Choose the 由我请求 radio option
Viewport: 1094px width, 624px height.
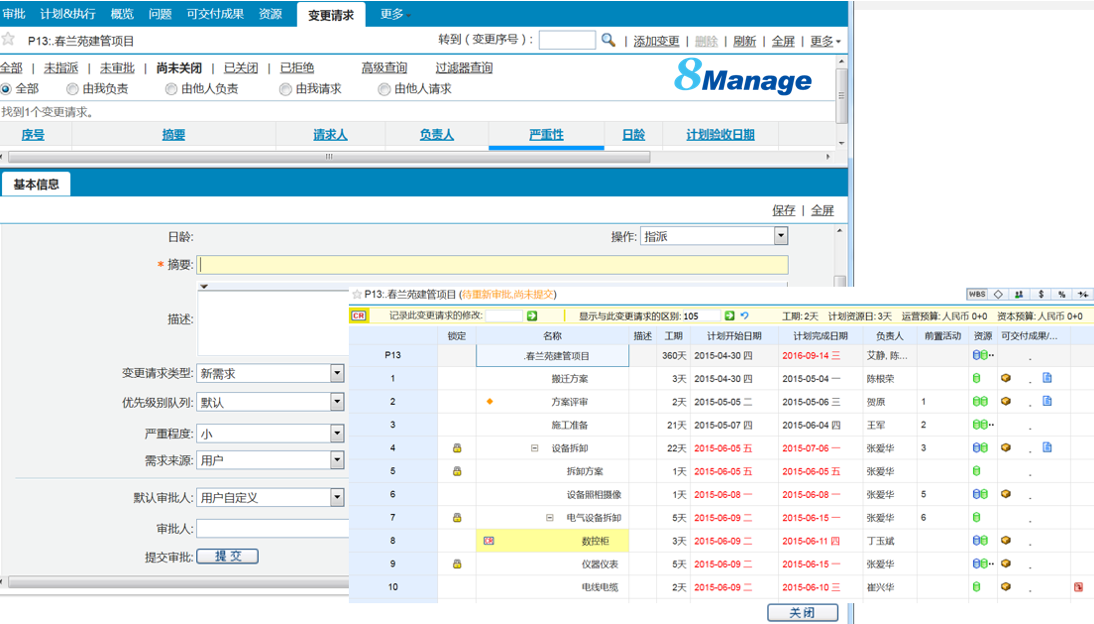(285, 89)
